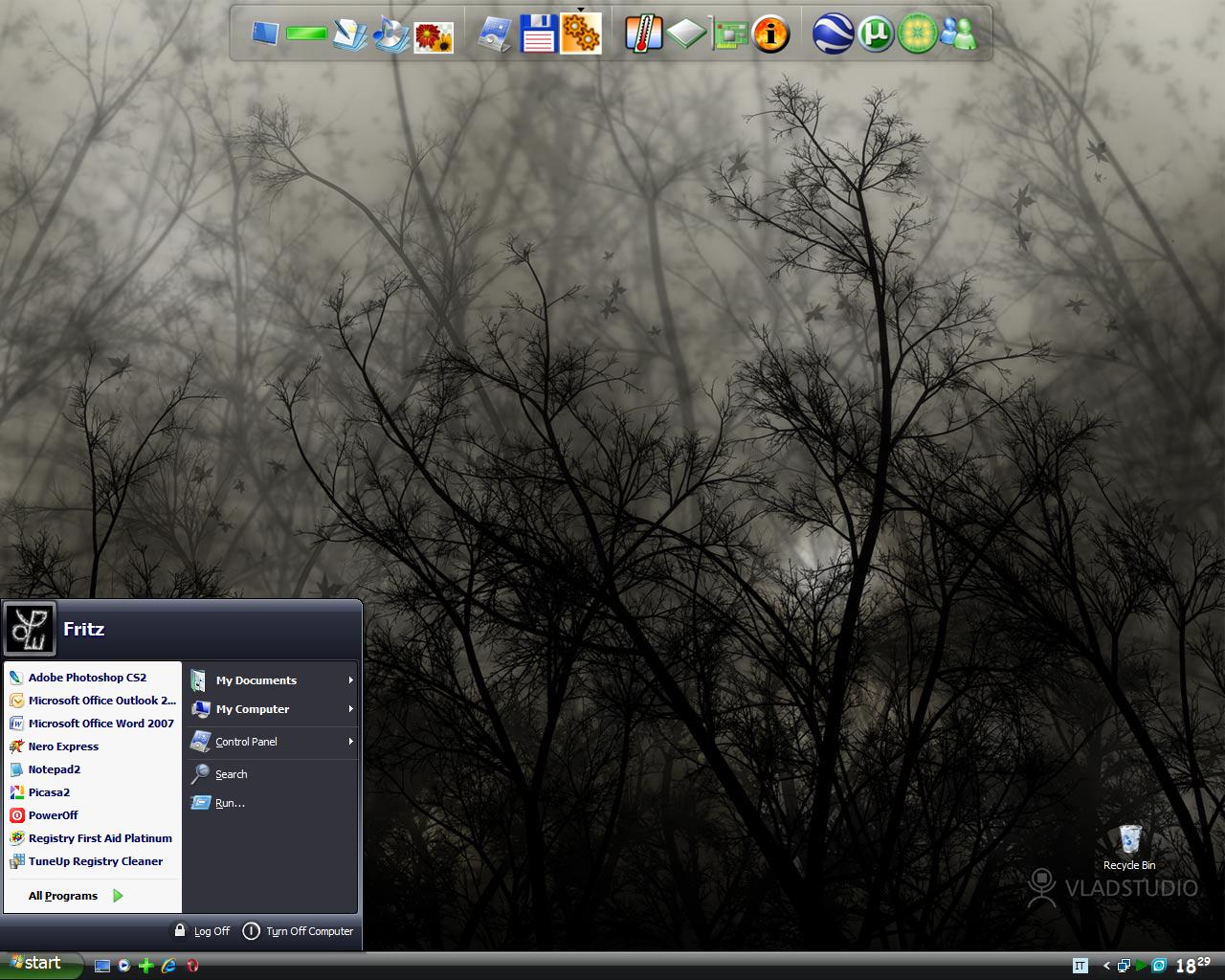
Task: Open the Recycle Bin desktop icon
Action: click(x=1129, y=848)
